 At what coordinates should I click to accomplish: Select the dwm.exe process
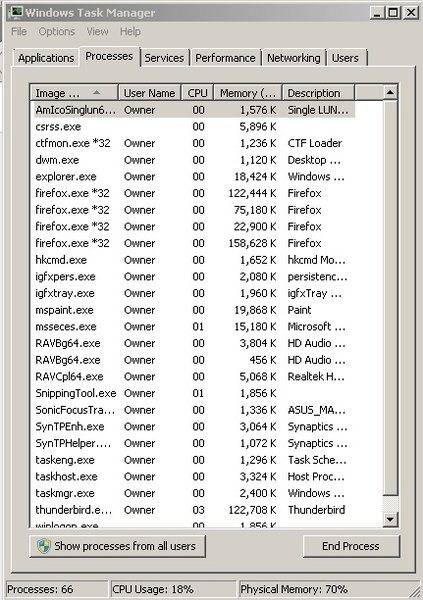[x=193, y=160]
